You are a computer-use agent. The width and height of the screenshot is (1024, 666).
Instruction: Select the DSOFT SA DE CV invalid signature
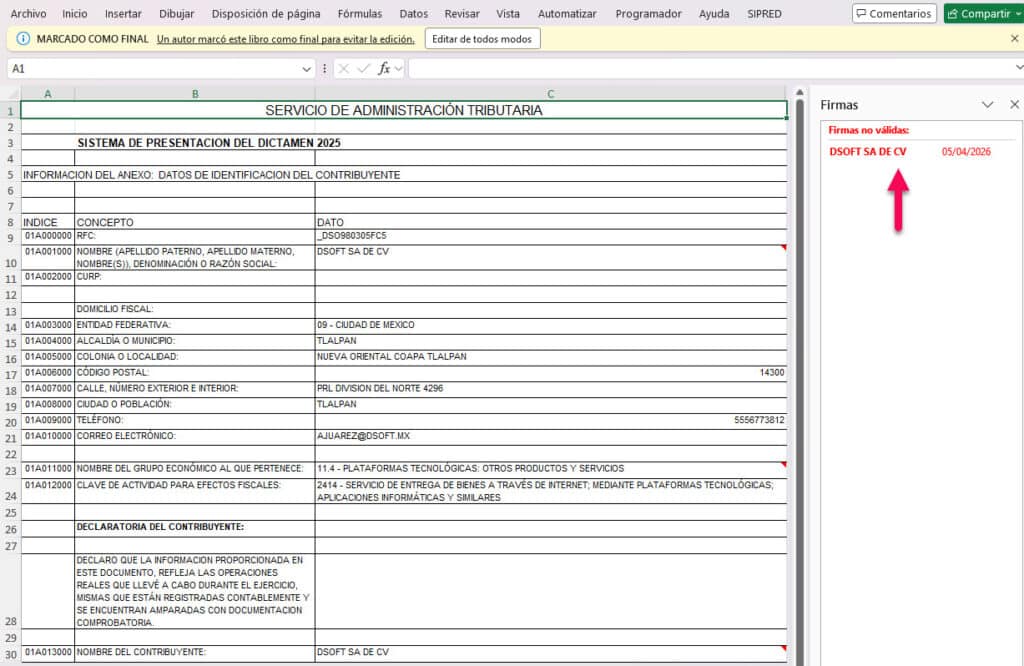coord(868,152)
